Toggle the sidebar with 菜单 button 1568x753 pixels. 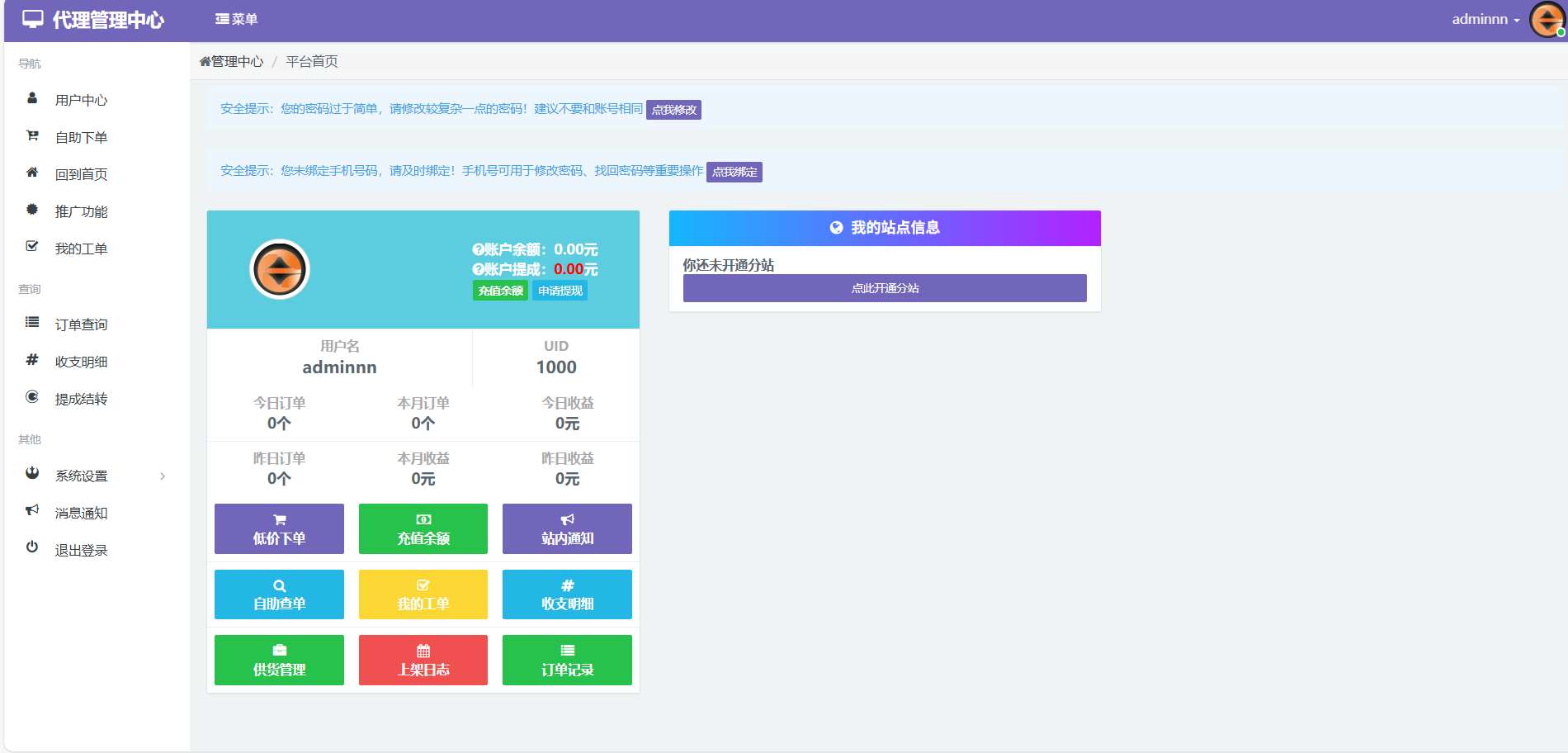pos(236,19)
